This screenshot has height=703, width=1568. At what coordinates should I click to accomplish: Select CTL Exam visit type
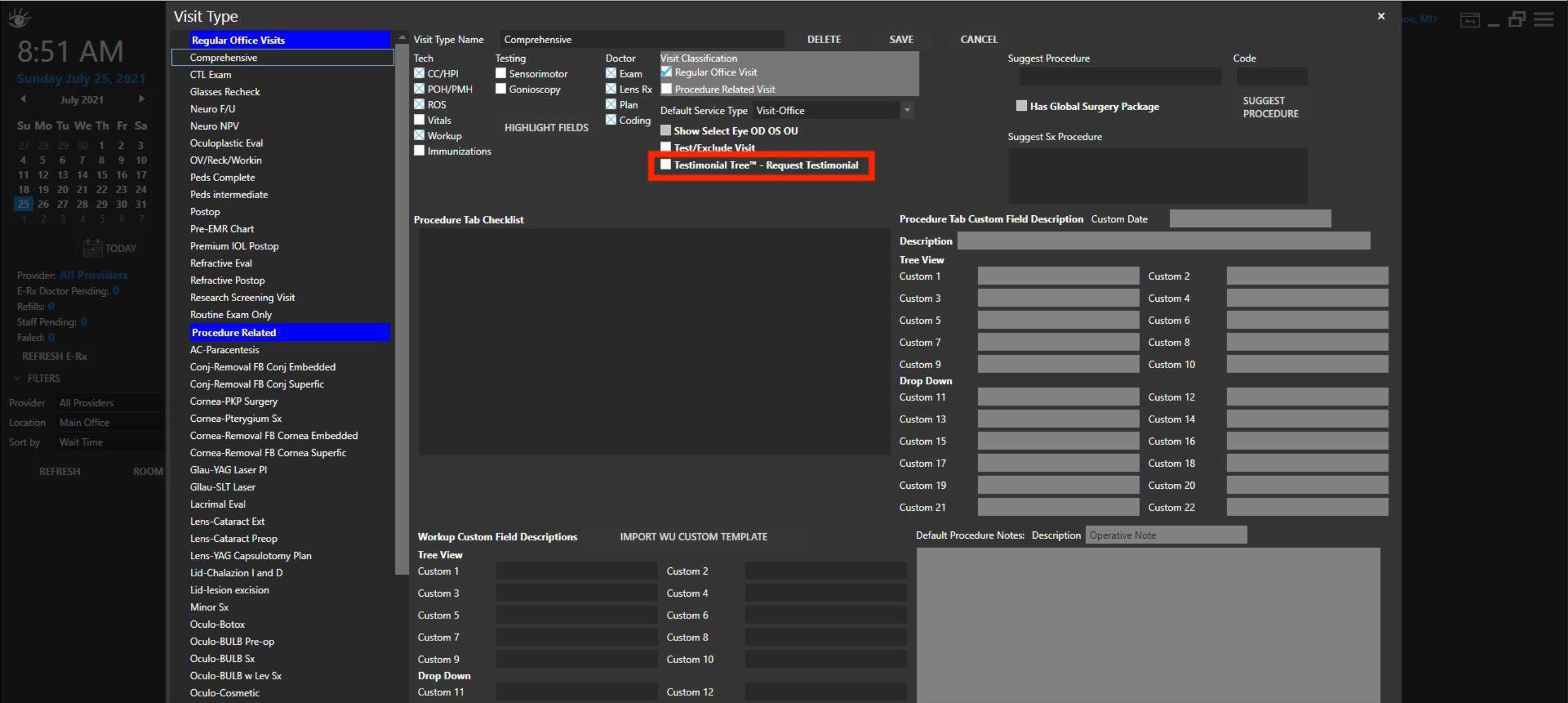coord(211,74)
